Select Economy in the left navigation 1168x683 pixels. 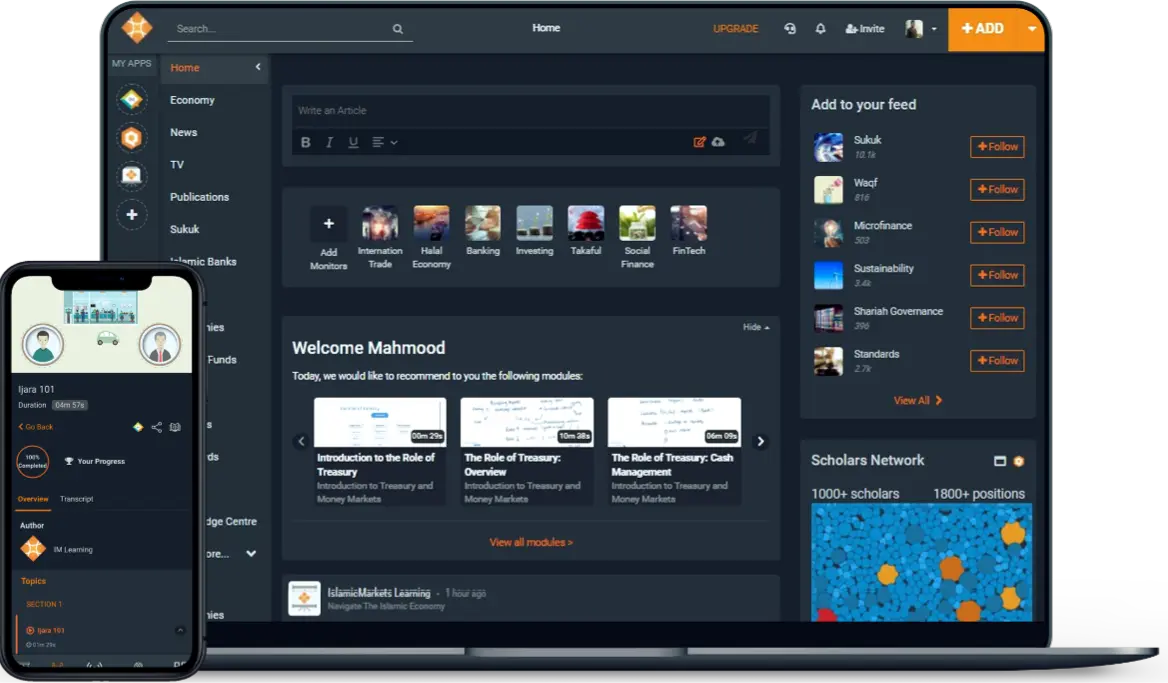coord(192,100)
